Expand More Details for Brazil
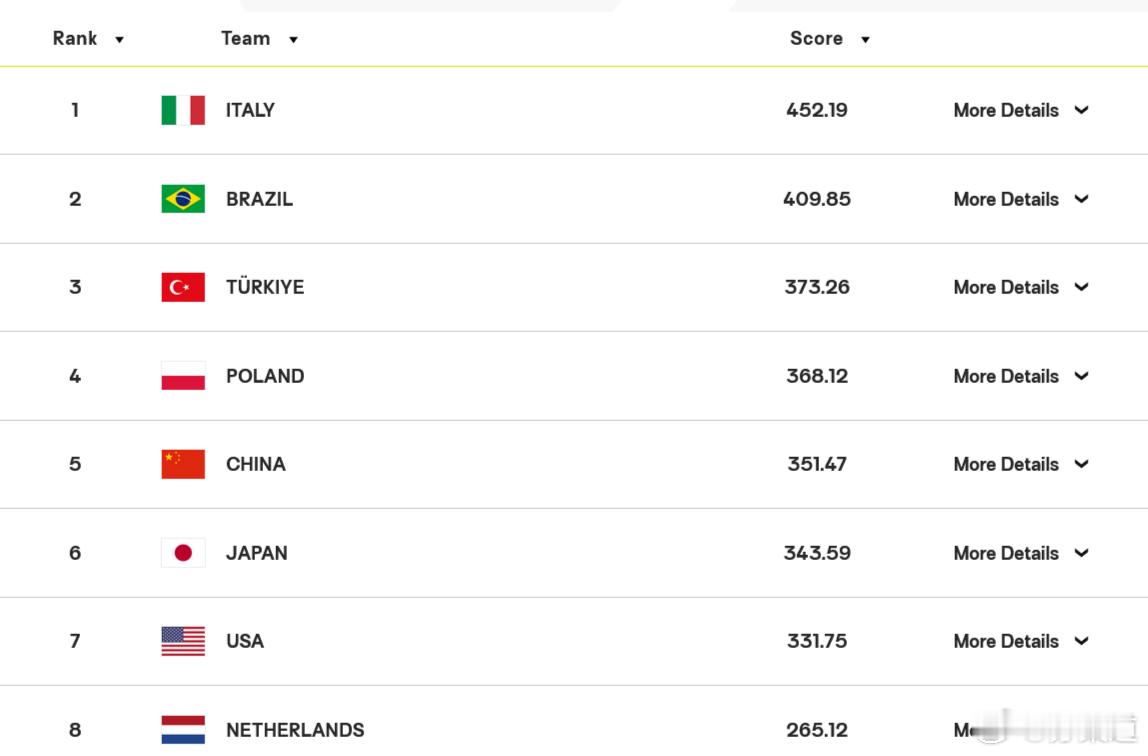Screen dimensions: 1148x756 click(x=1021, y=199)
